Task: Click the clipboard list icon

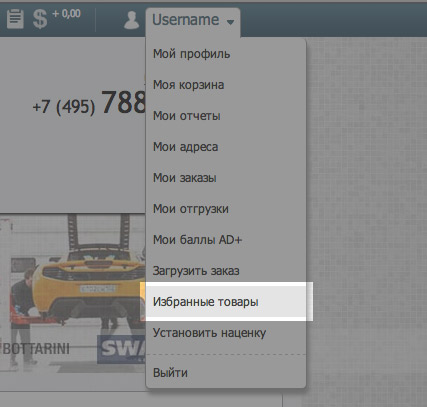Action: pyautogui.click(x=15, y=19)
